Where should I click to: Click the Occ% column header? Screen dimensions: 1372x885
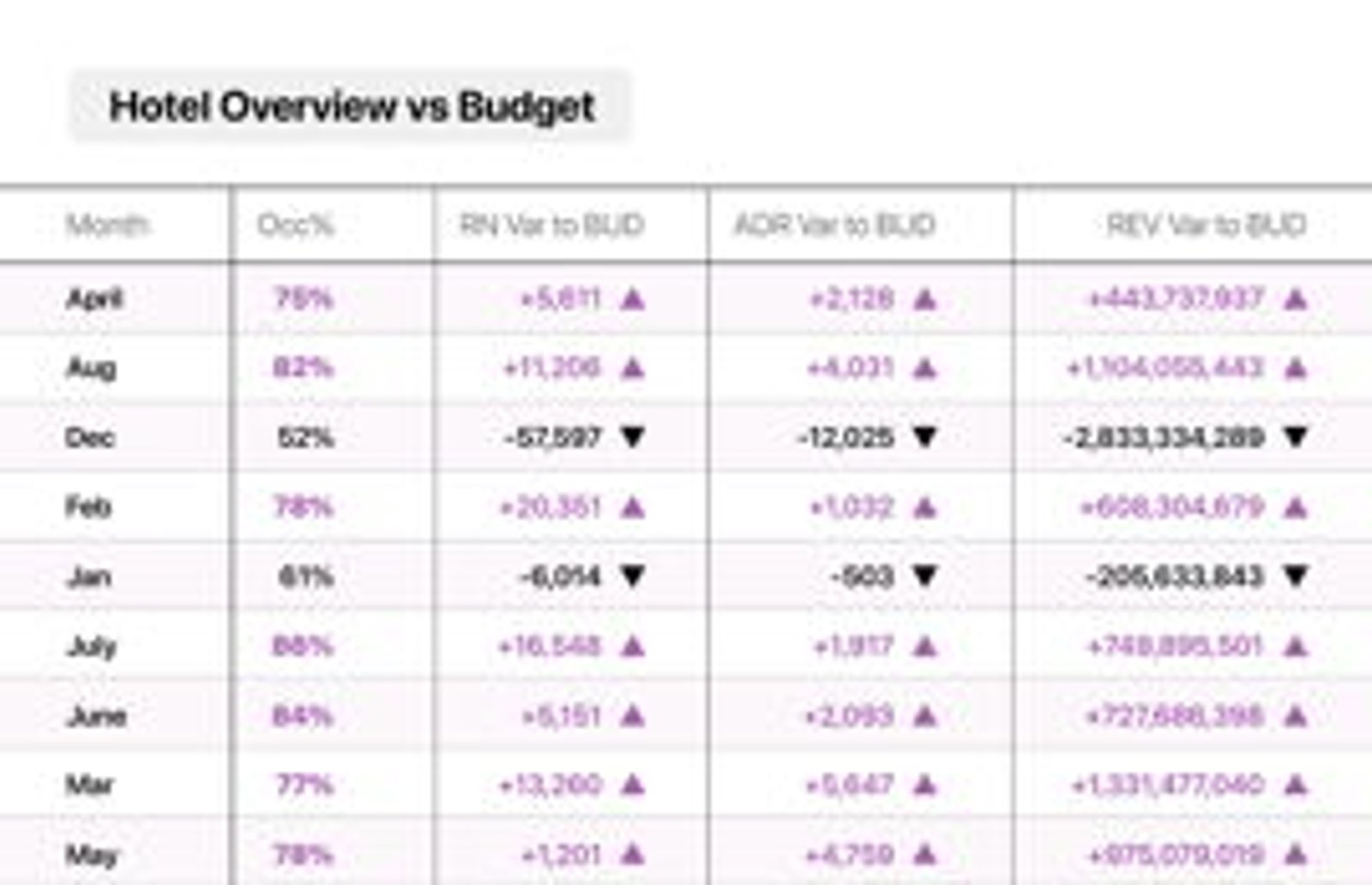coord(295,225)
